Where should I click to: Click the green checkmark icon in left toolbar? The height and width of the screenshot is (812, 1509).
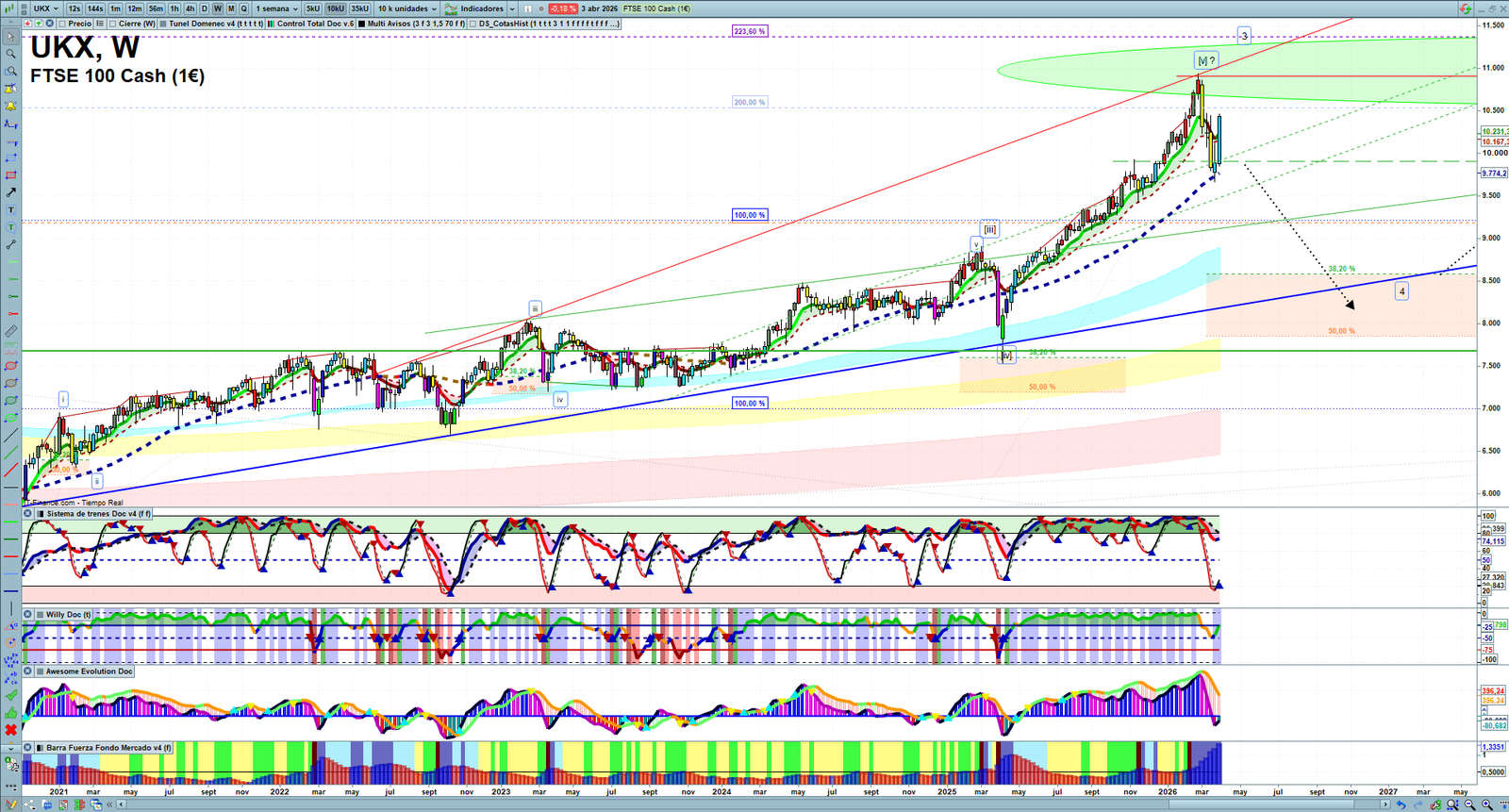click(10, 696)
